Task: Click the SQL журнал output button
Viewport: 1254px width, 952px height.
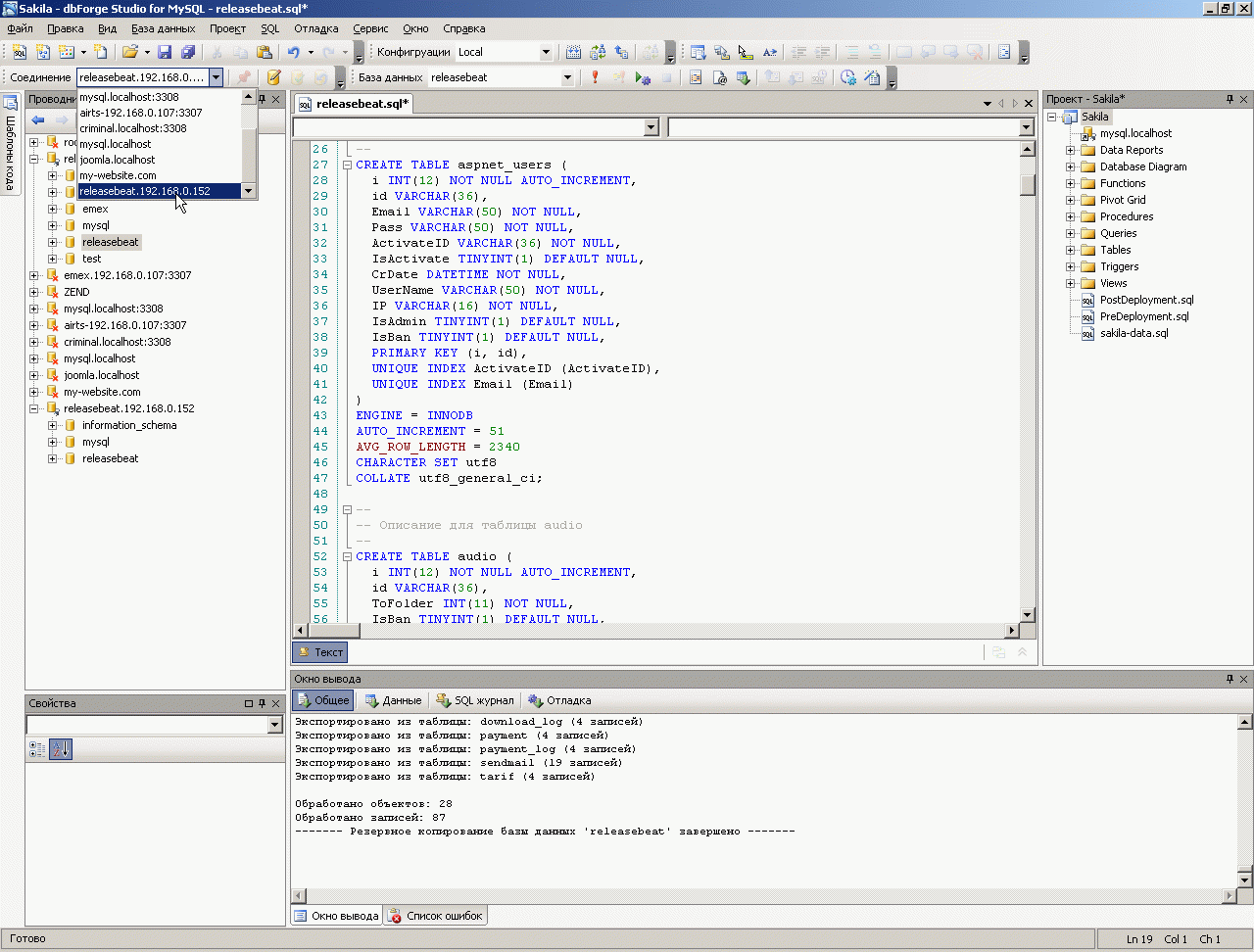Action: (475, 700)
